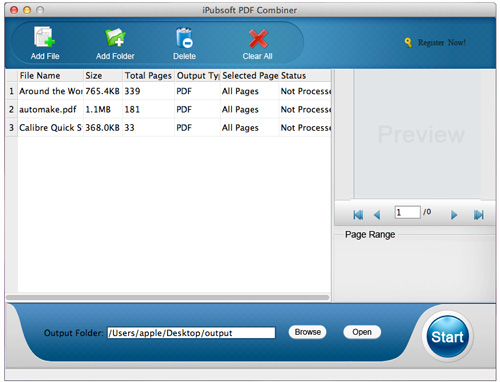The width and height of the screenshot is (500, 382).
Task: Click the 368.0KB size cell
Action: coord(103,128)
